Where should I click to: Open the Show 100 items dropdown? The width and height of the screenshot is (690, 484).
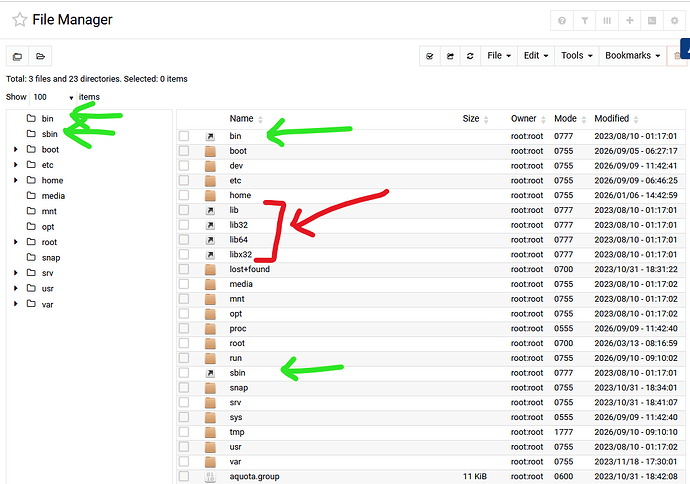[53, 97]
